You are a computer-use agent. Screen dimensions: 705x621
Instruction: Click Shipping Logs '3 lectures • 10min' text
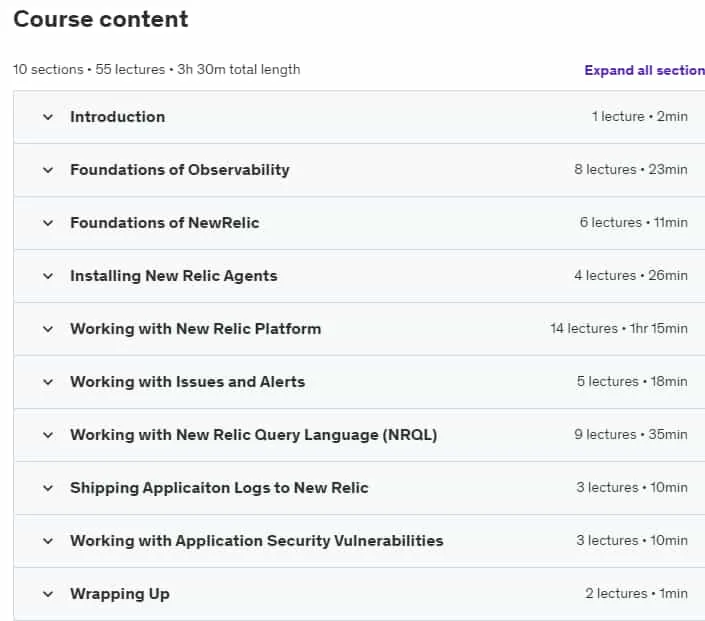(x=632, y=488)
